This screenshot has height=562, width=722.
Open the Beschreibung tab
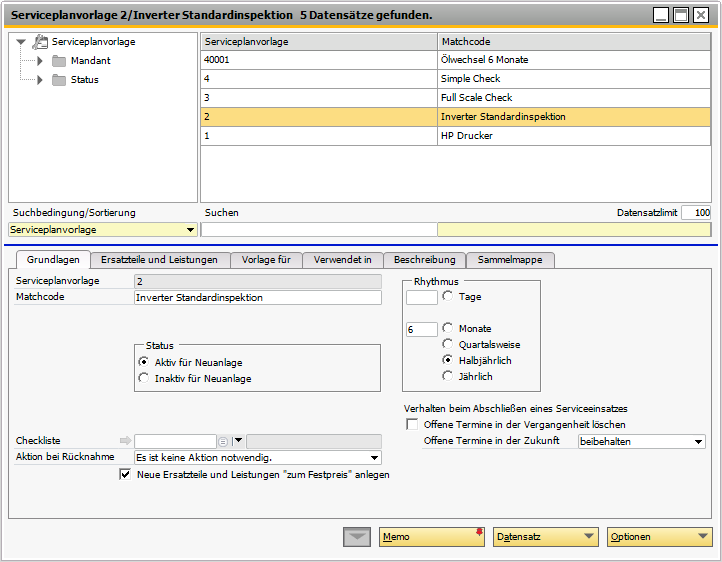[425, 260]
